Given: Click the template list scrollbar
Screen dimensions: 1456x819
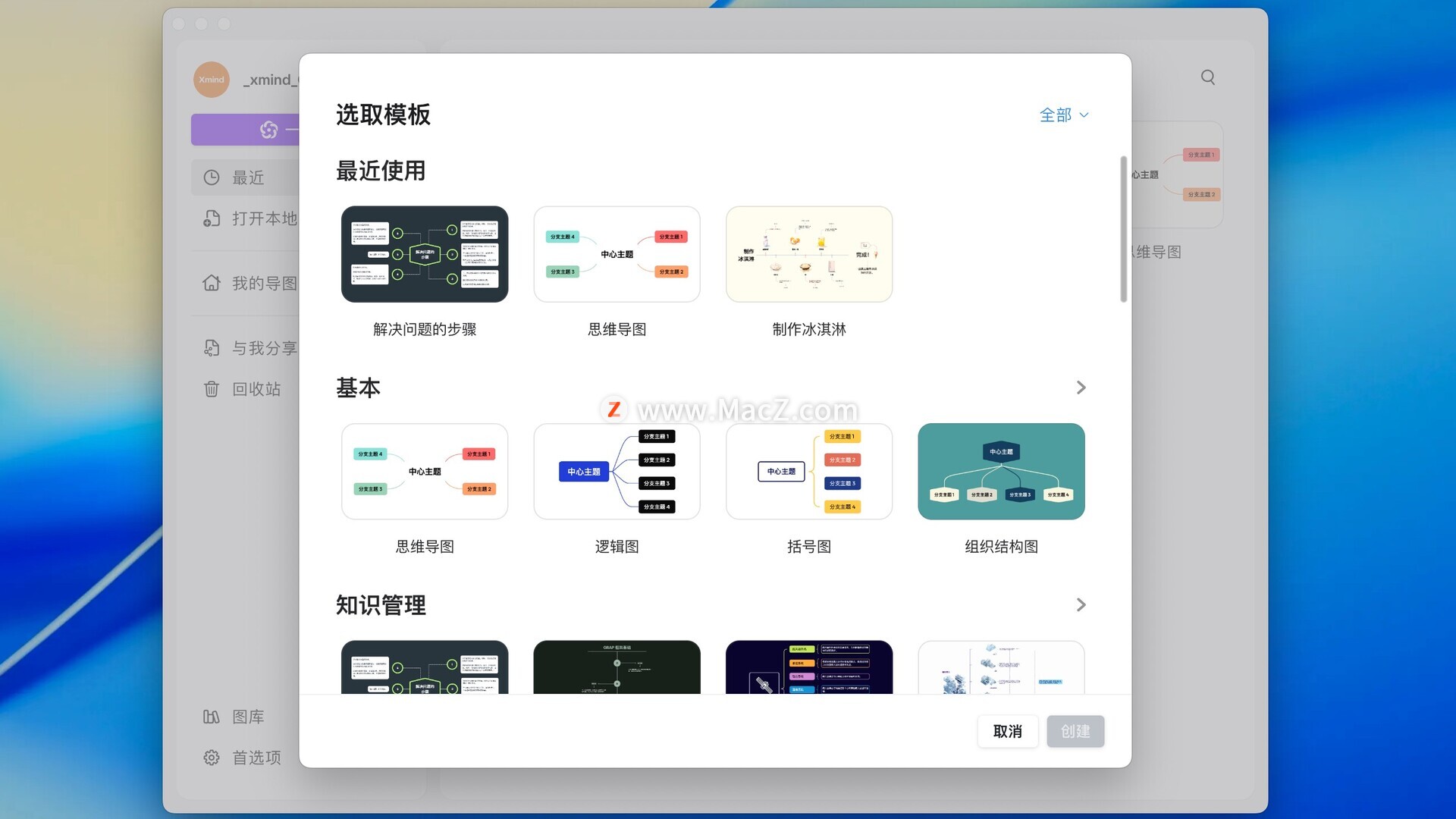Looking at the screenshot, I should coord(1124,230).
